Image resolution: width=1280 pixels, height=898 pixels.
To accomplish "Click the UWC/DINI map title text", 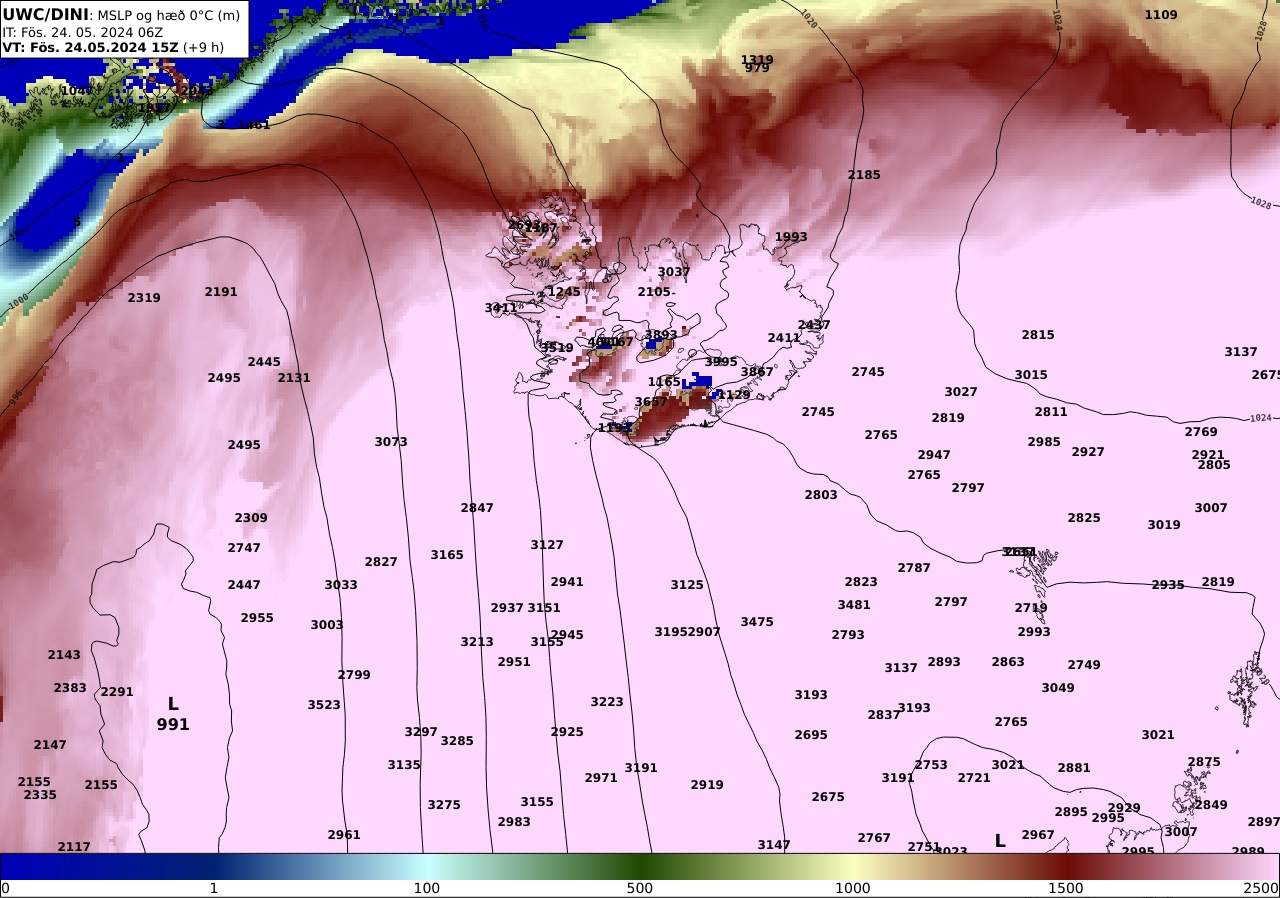I will pyautogui.click(x=45, y=14).
